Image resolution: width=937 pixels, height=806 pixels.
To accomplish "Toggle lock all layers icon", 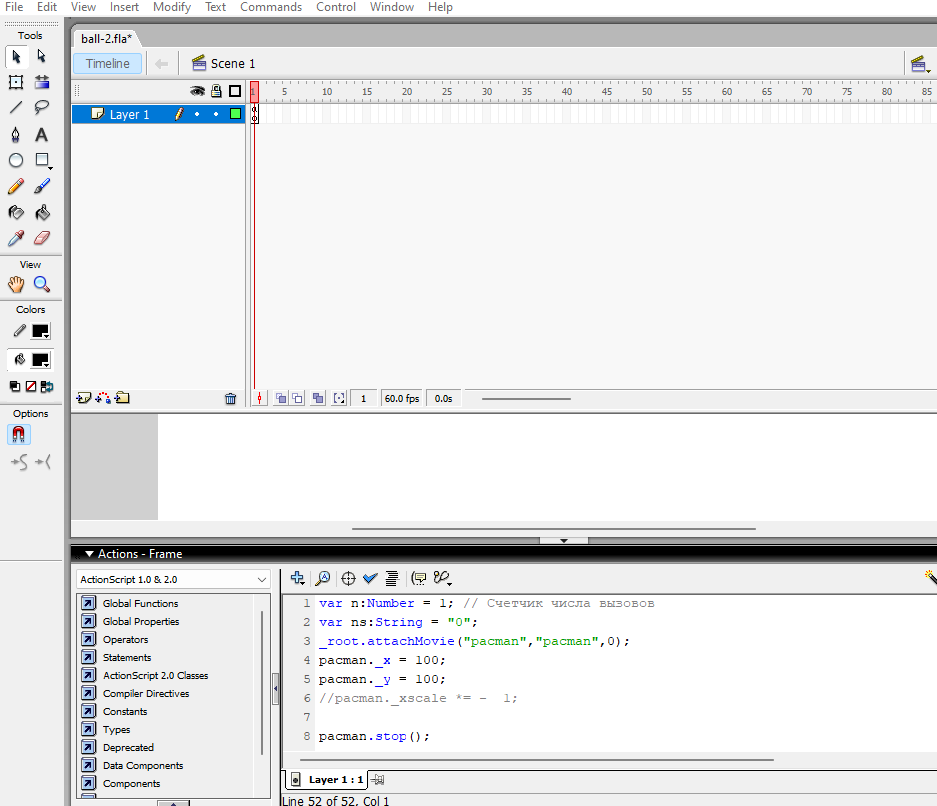I will [216, 91].
